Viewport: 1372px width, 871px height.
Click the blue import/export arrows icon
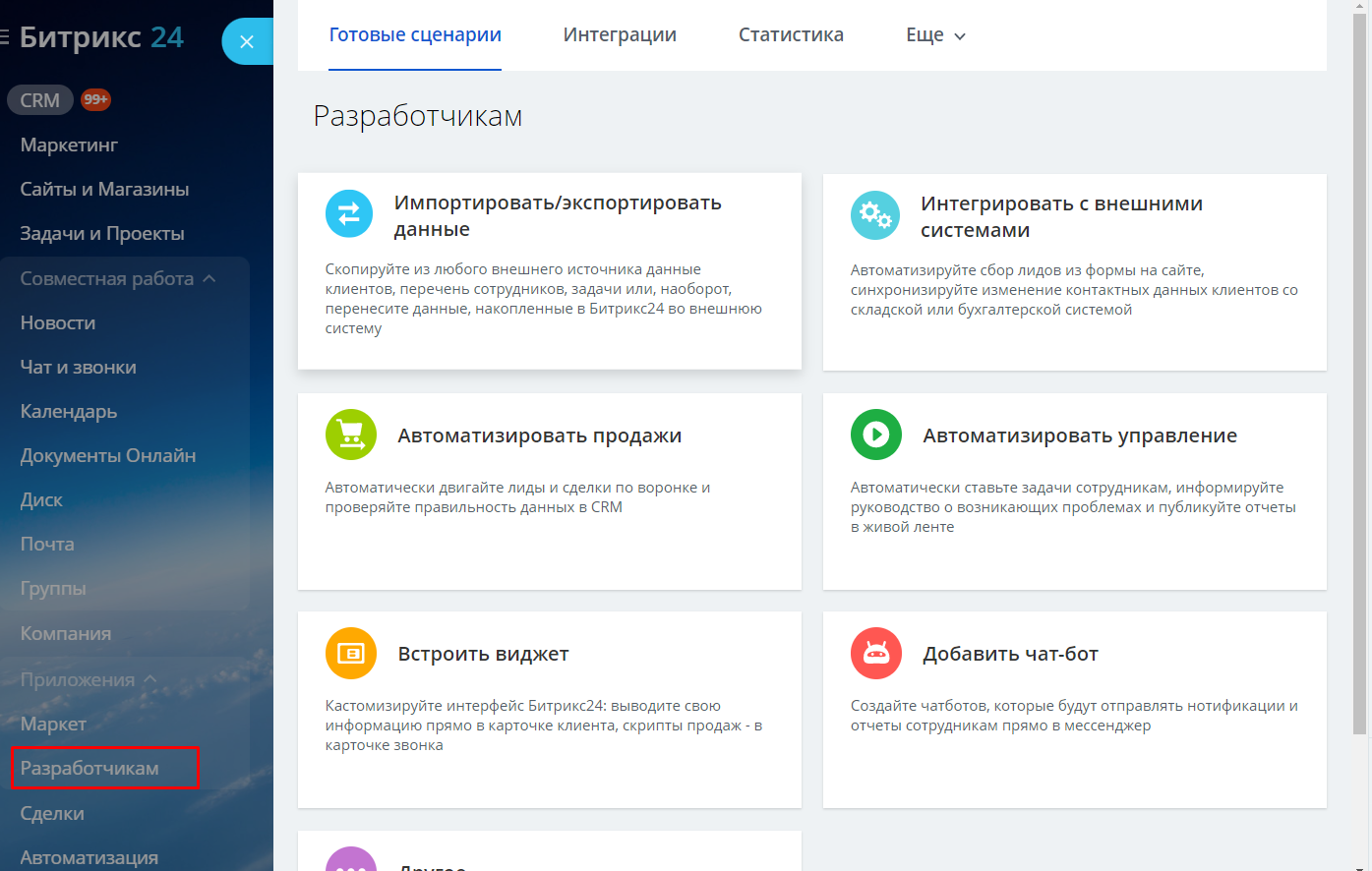tap(349, 214)
